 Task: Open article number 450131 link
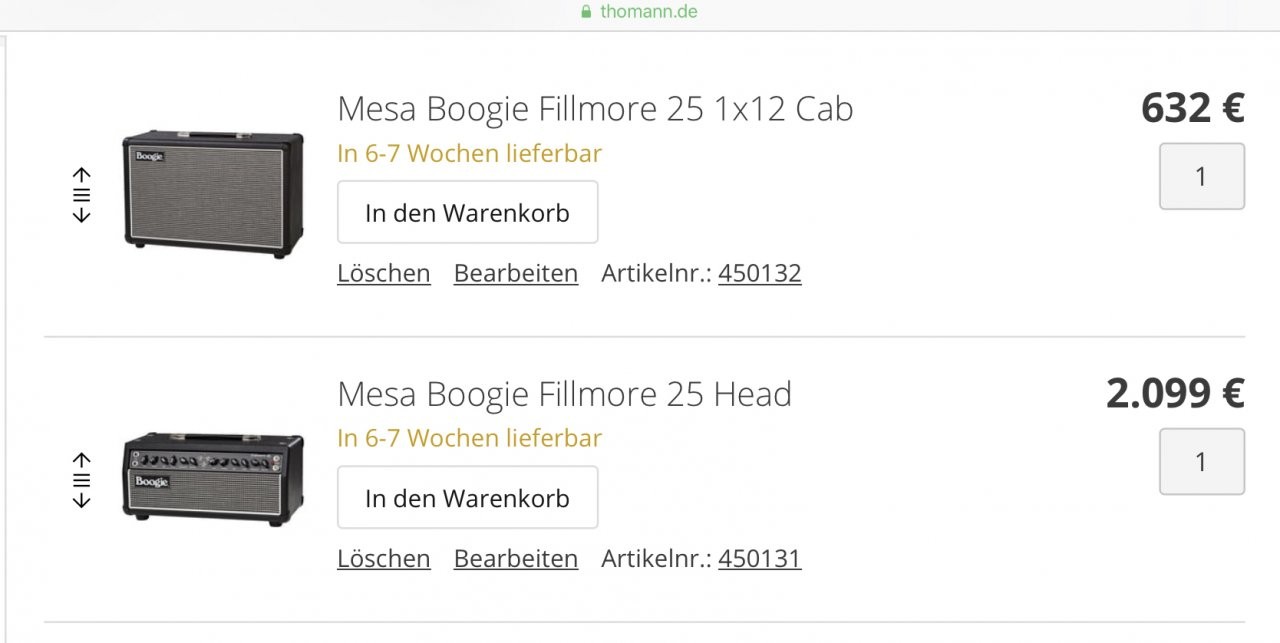[x=760, y=558]
